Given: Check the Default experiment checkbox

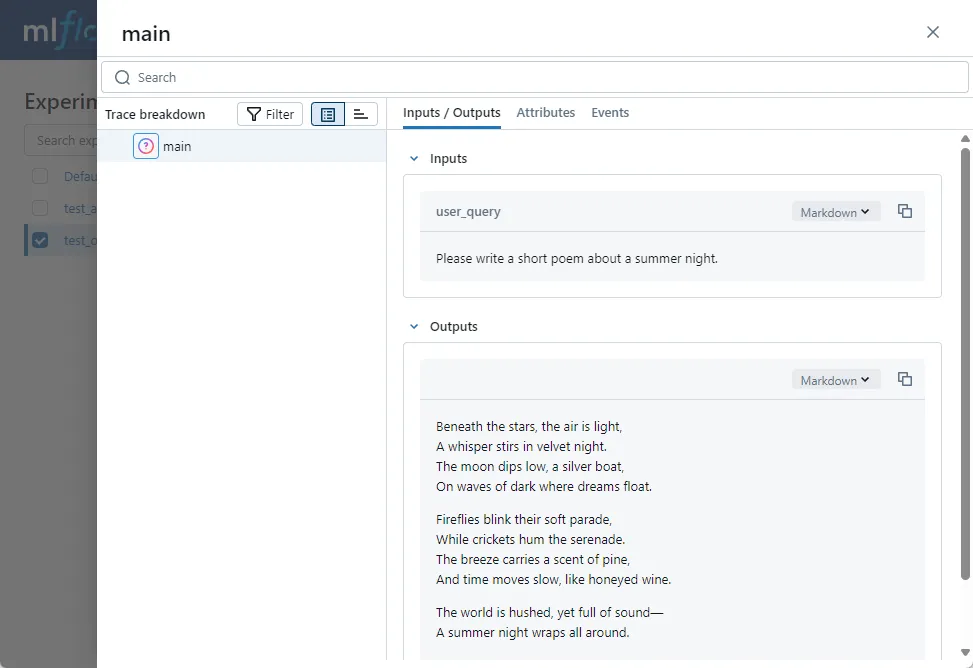Looking at the screenshot, I should tap(38, 176).
